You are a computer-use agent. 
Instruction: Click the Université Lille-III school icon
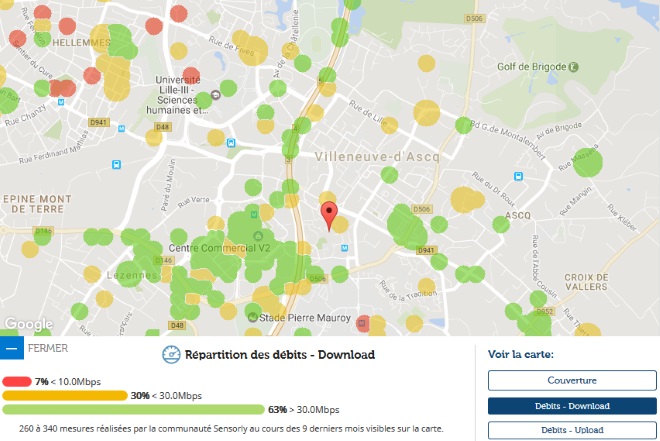pyautogui.click(x=216, y=96)
